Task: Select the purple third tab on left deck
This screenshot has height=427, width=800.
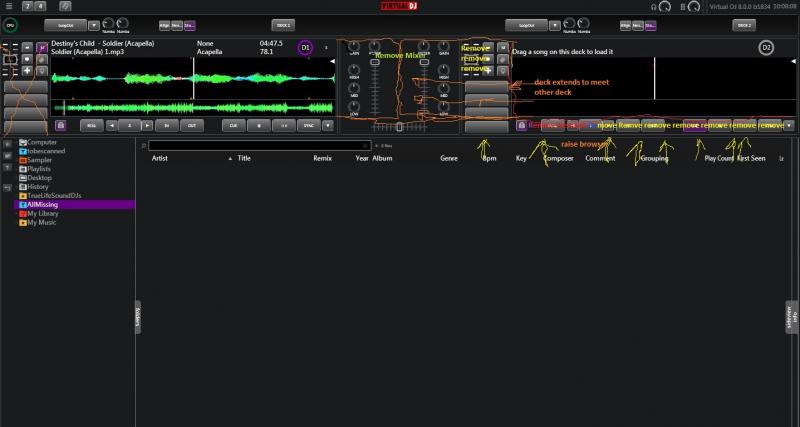Action: (189, 26)
